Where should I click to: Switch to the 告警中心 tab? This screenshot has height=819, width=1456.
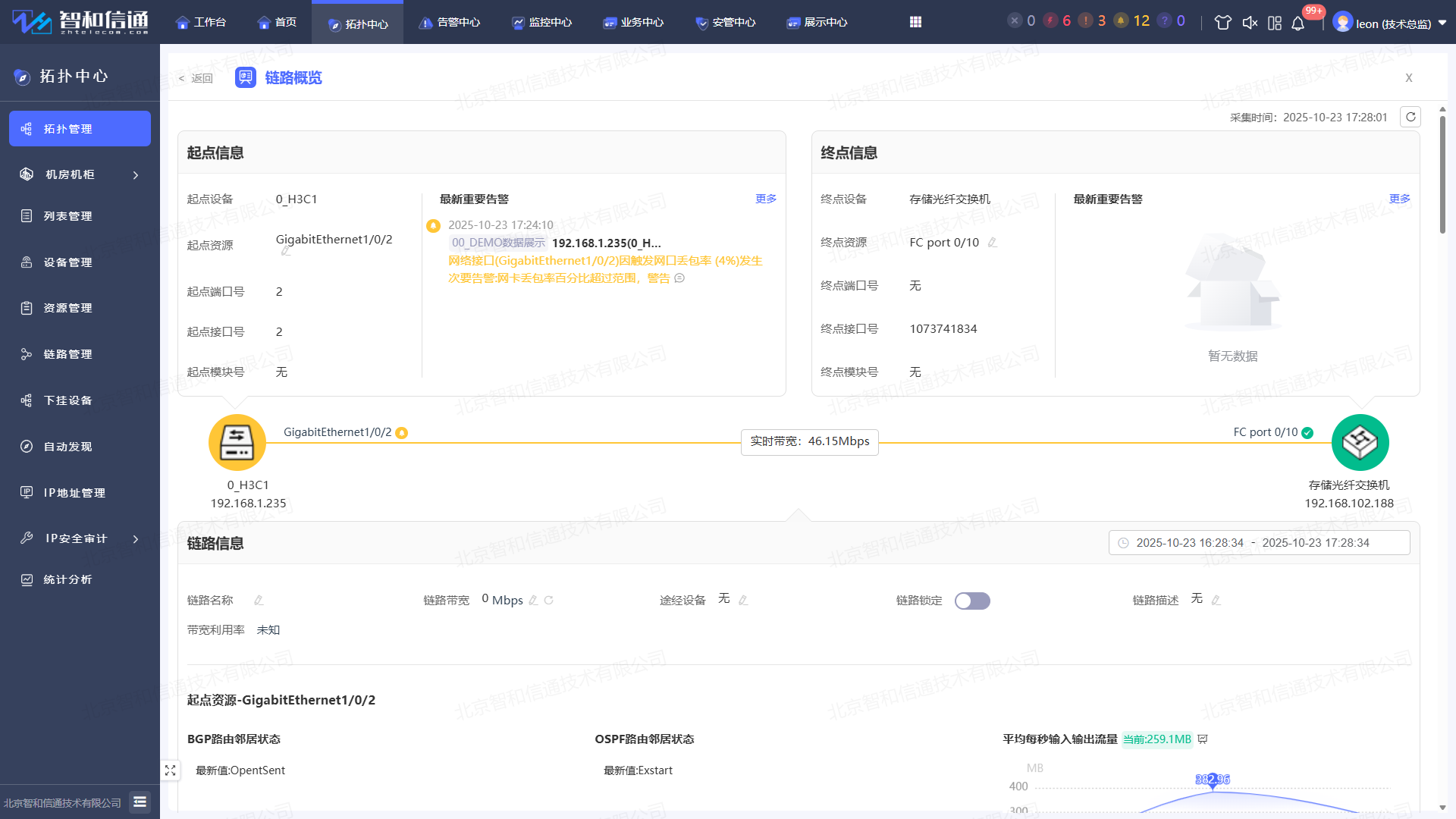point(449,23)
